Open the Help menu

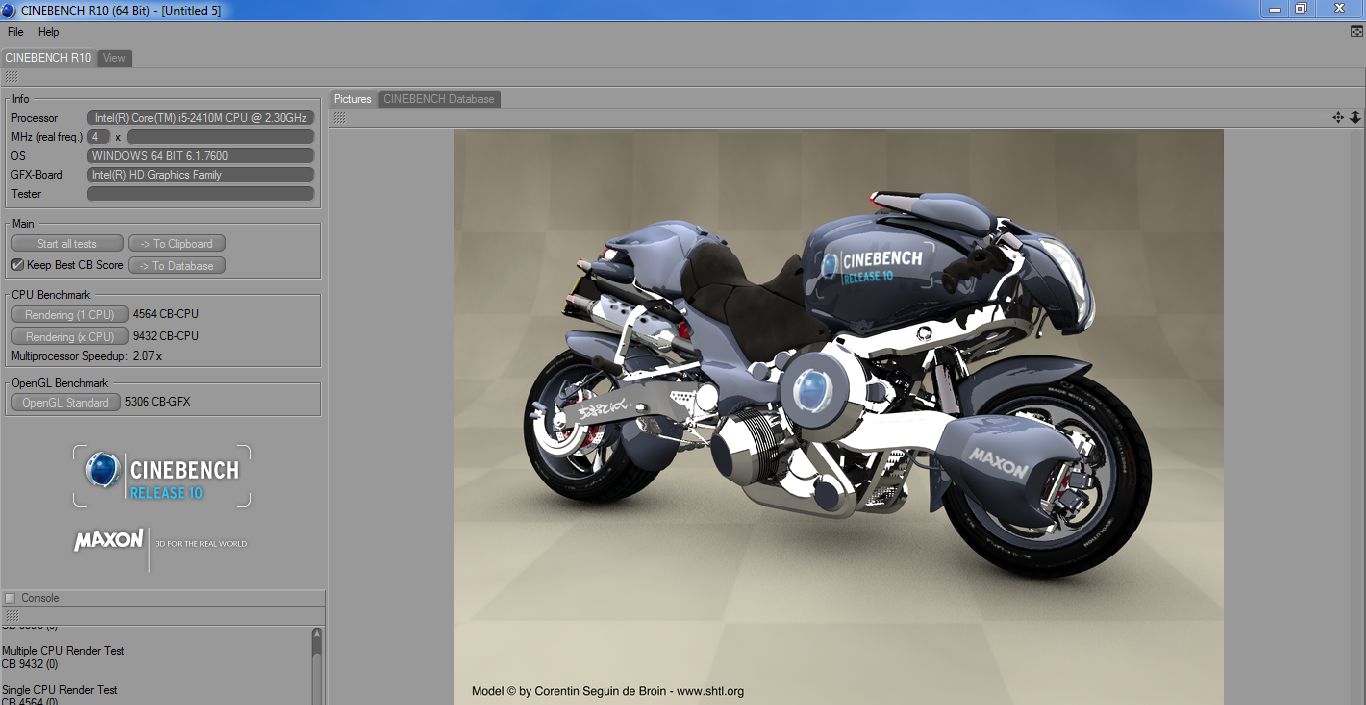[49, 32]
